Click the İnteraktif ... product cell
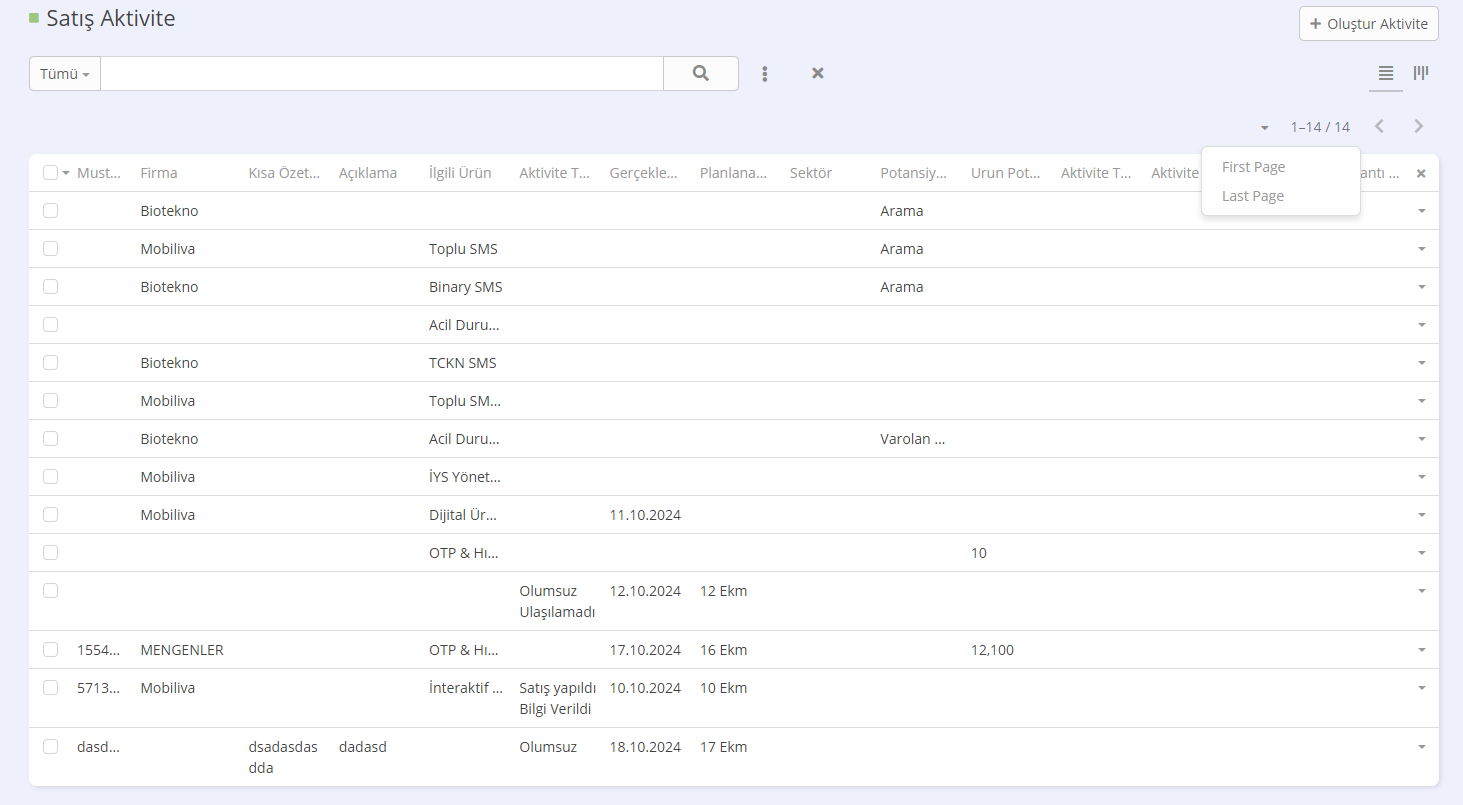 466,688
